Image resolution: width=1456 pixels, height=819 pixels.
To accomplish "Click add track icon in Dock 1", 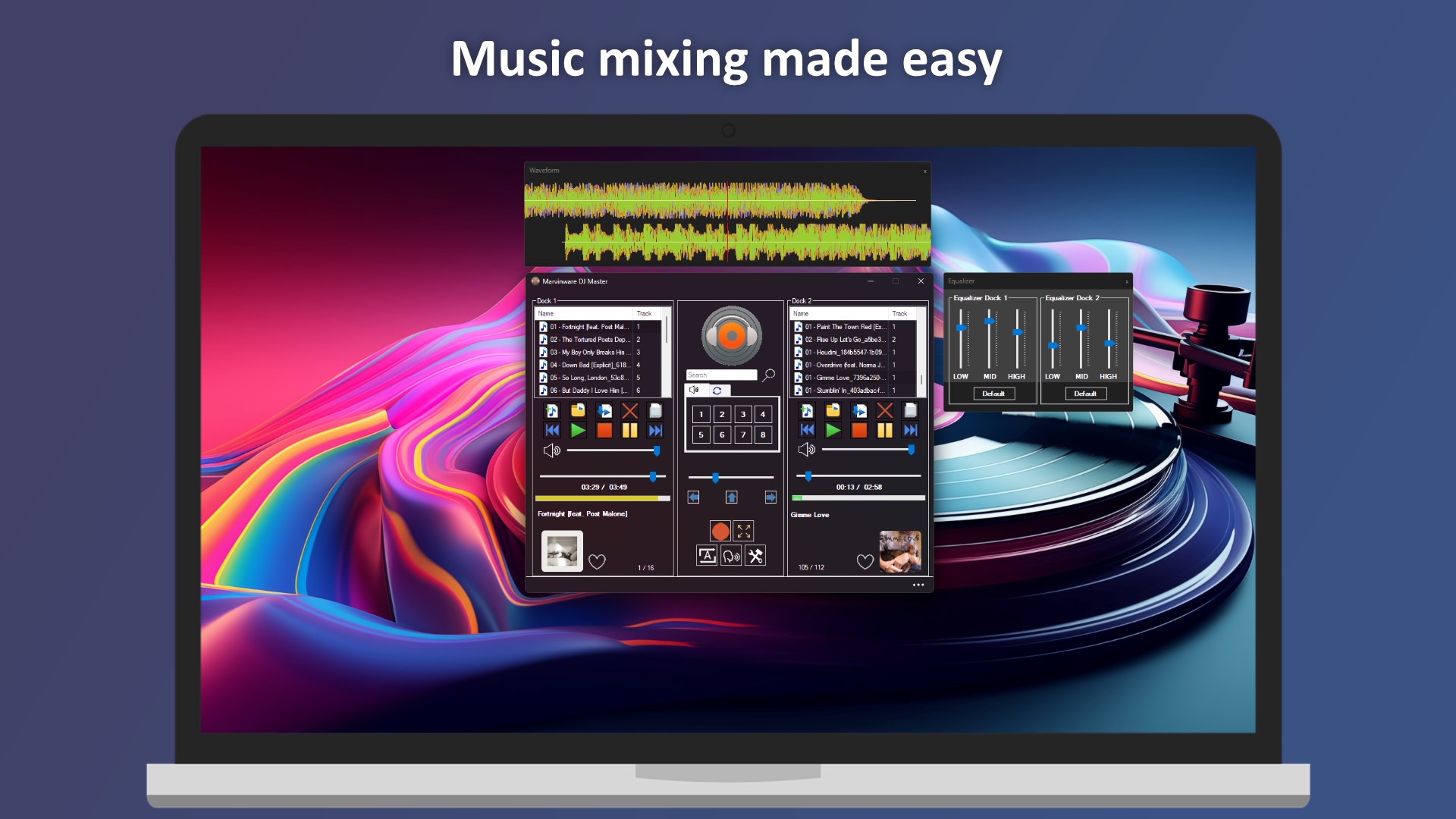I will (552, 411).
